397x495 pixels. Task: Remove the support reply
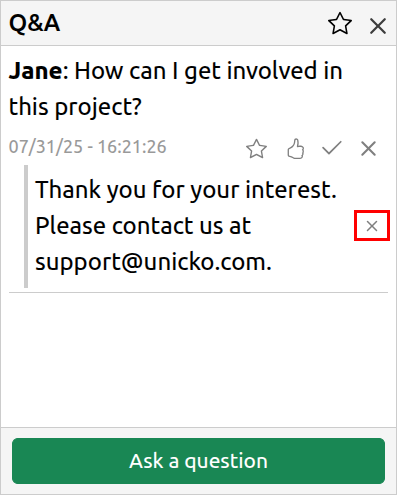coord(372,226)
